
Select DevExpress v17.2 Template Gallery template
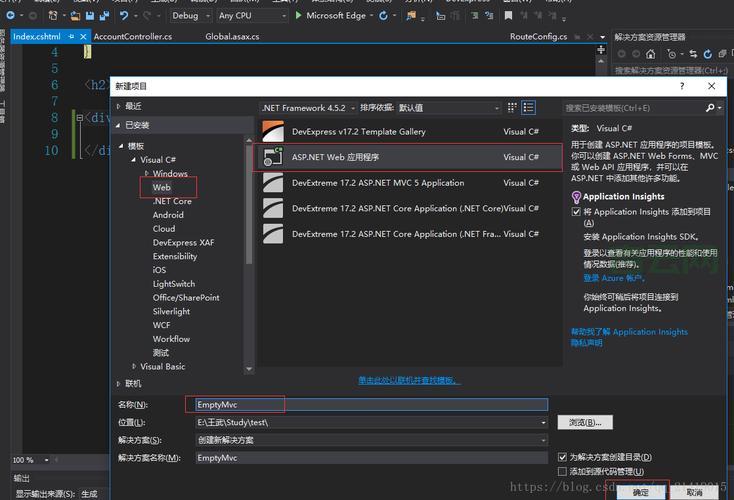pyautogui.click(x=358, y=131)
